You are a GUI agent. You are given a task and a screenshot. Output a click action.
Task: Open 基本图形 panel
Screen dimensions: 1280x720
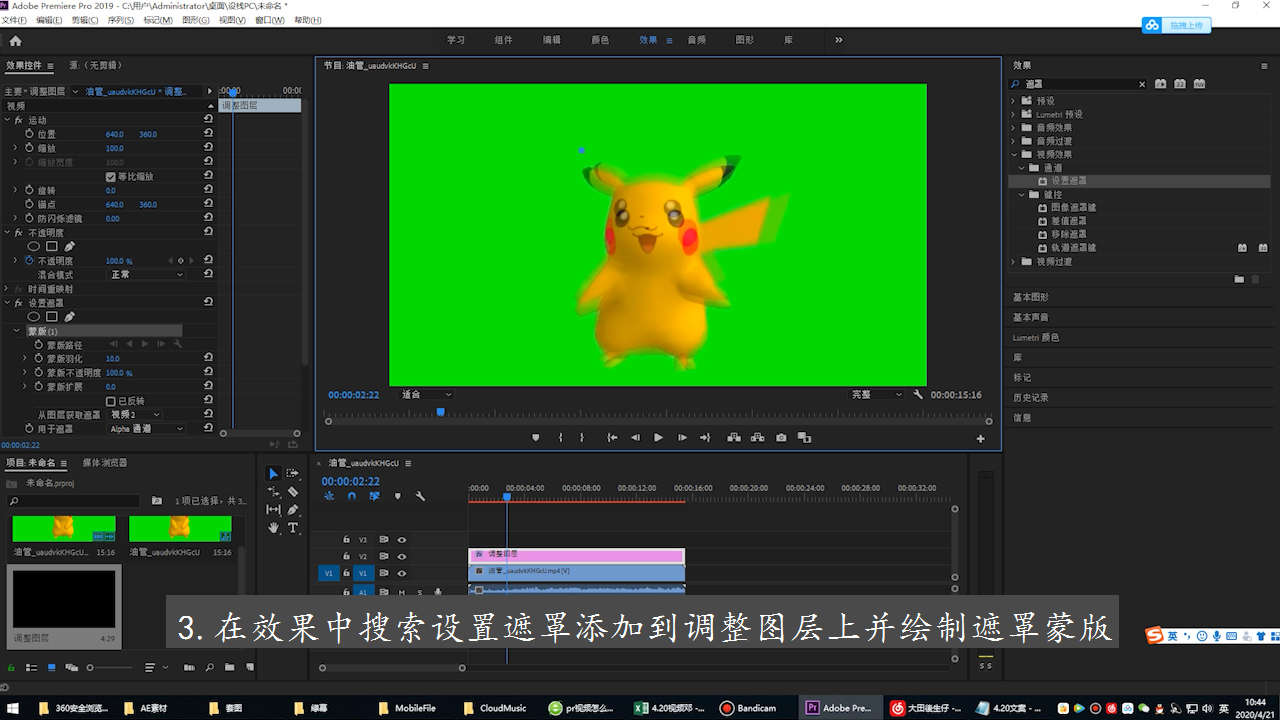point(1031,297)
